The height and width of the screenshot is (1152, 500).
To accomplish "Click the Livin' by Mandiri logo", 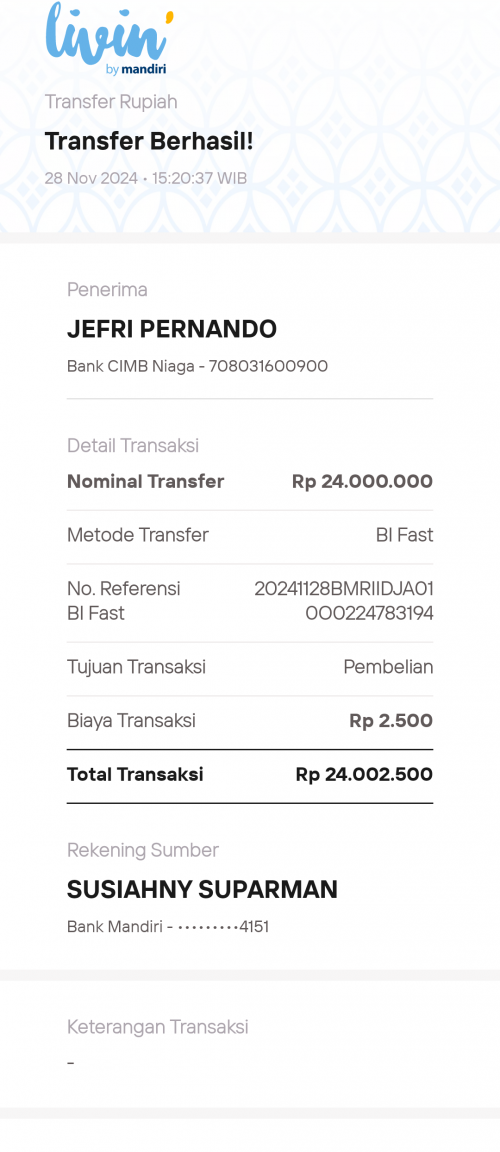I will [x=109, y=38].
